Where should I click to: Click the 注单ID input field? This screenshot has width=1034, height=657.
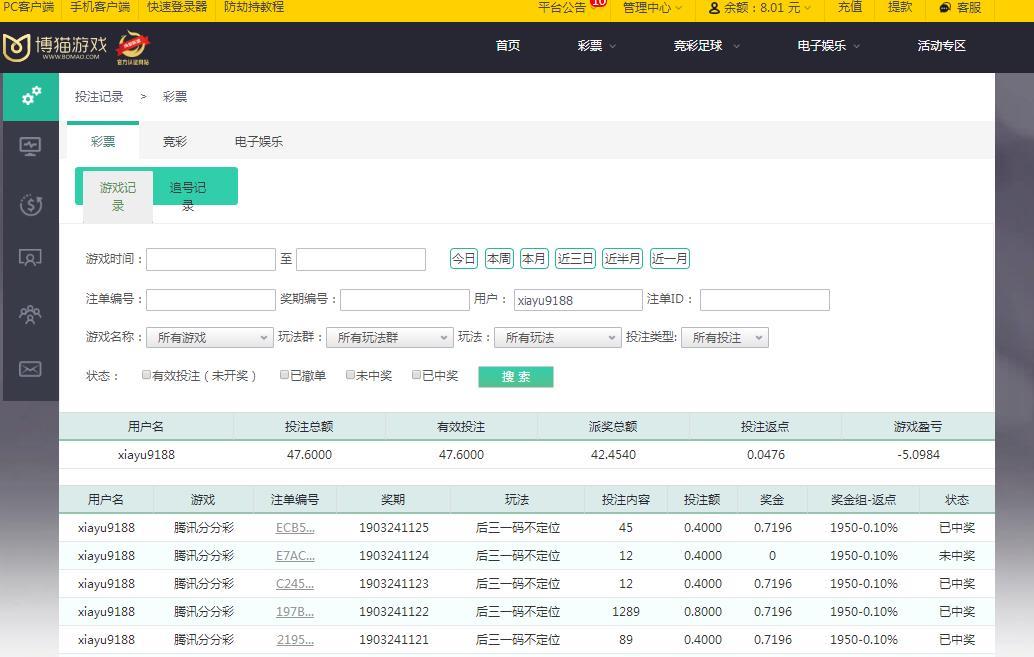(765, 300)
